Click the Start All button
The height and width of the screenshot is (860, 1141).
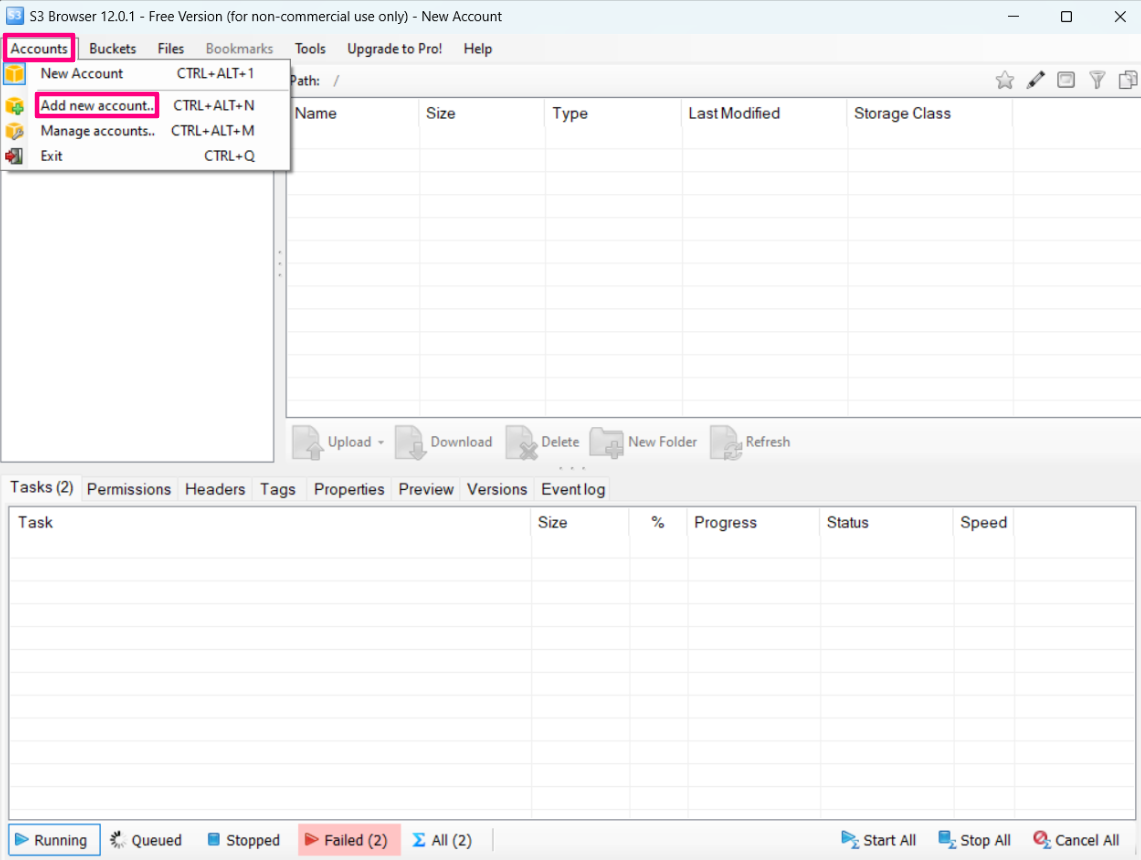tap(878, 840)
